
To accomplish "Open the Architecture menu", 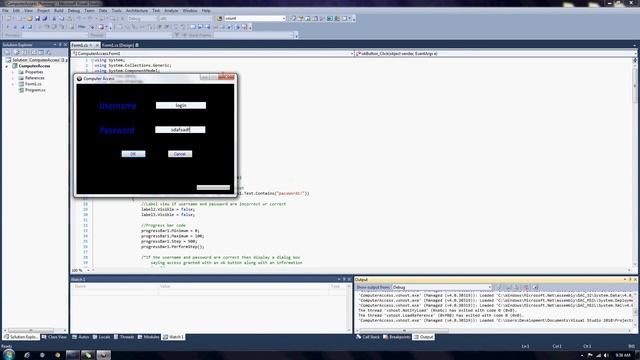I will tap(137, 11).
